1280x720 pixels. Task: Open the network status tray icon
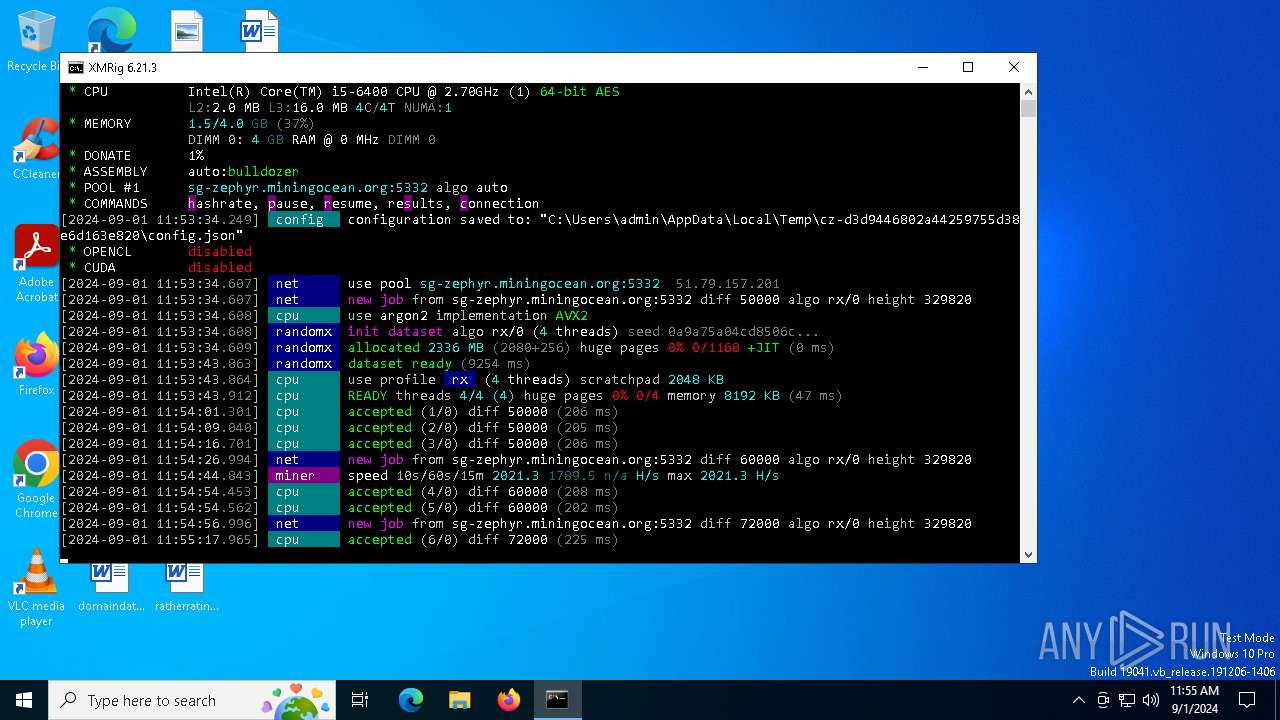tap(1127, 700)
